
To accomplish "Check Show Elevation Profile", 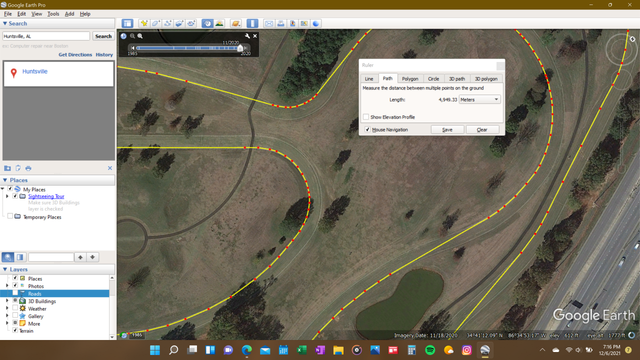I will [x=366, y=117].
